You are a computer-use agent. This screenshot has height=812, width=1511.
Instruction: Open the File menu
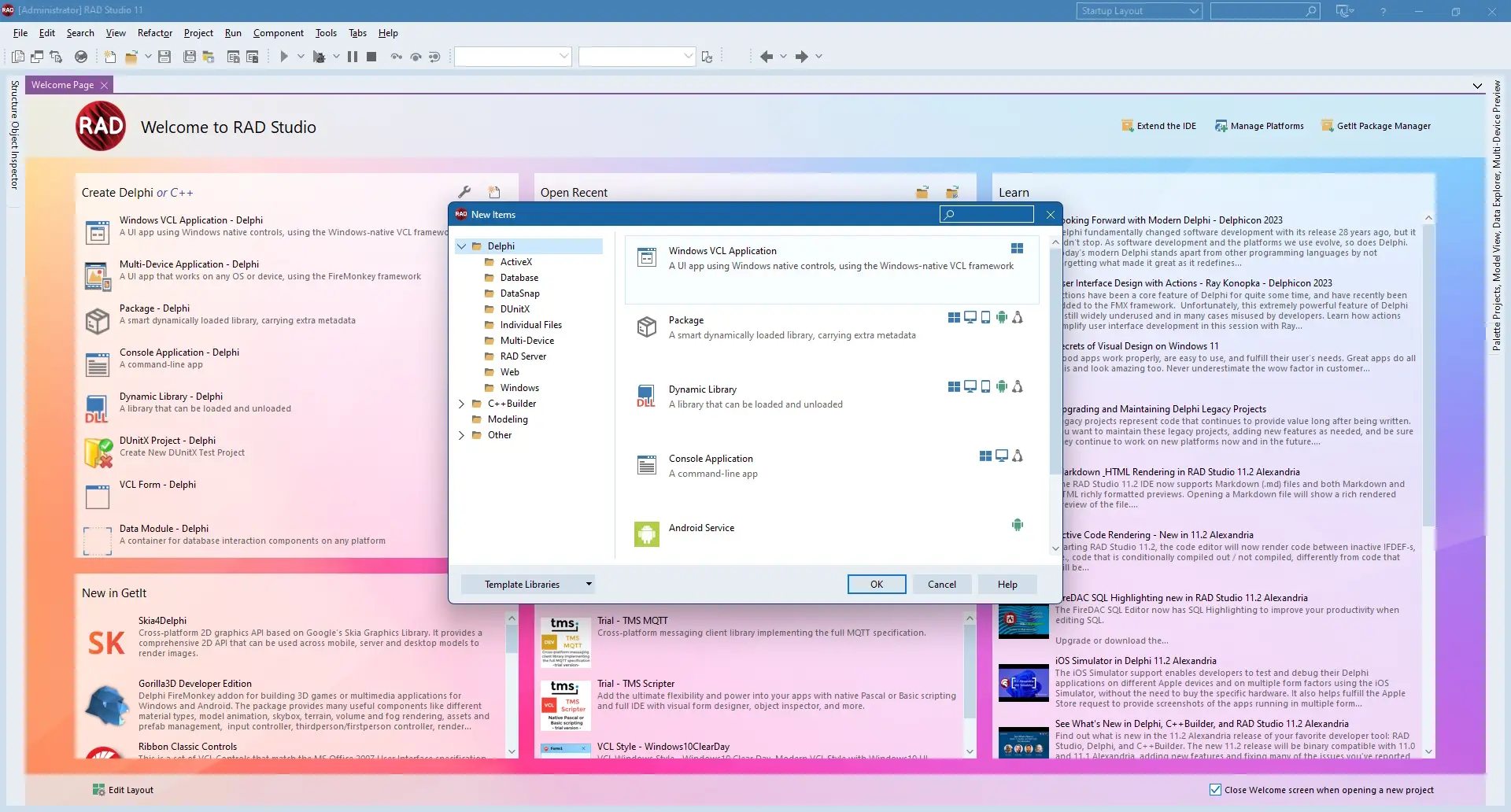coord(20,33)
